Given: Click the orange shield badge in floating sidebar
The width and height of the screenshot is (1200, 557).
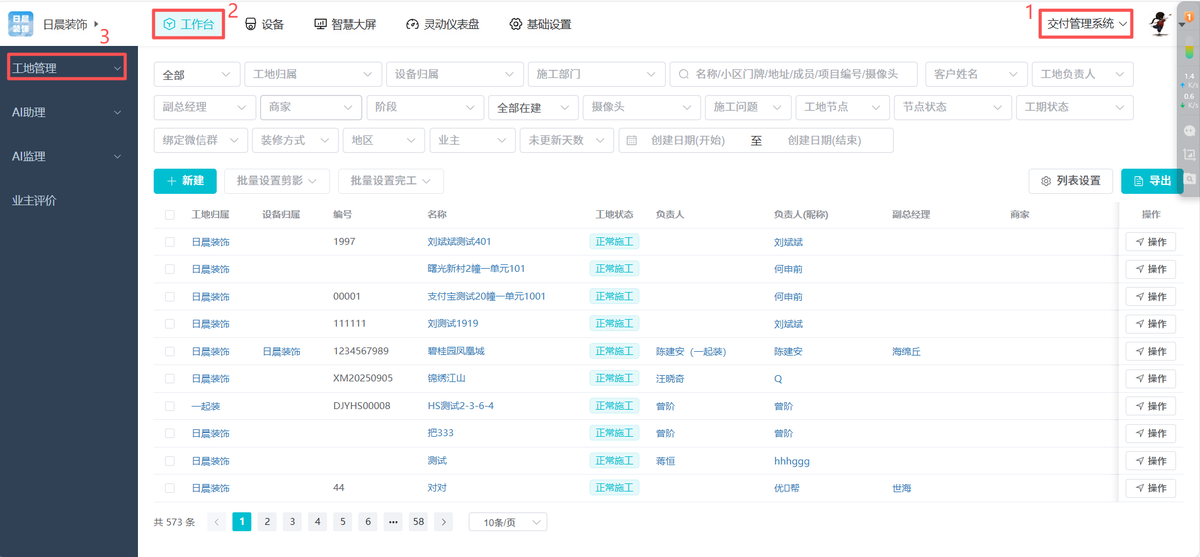Looking at the screenshot, I should (1189, 18).
